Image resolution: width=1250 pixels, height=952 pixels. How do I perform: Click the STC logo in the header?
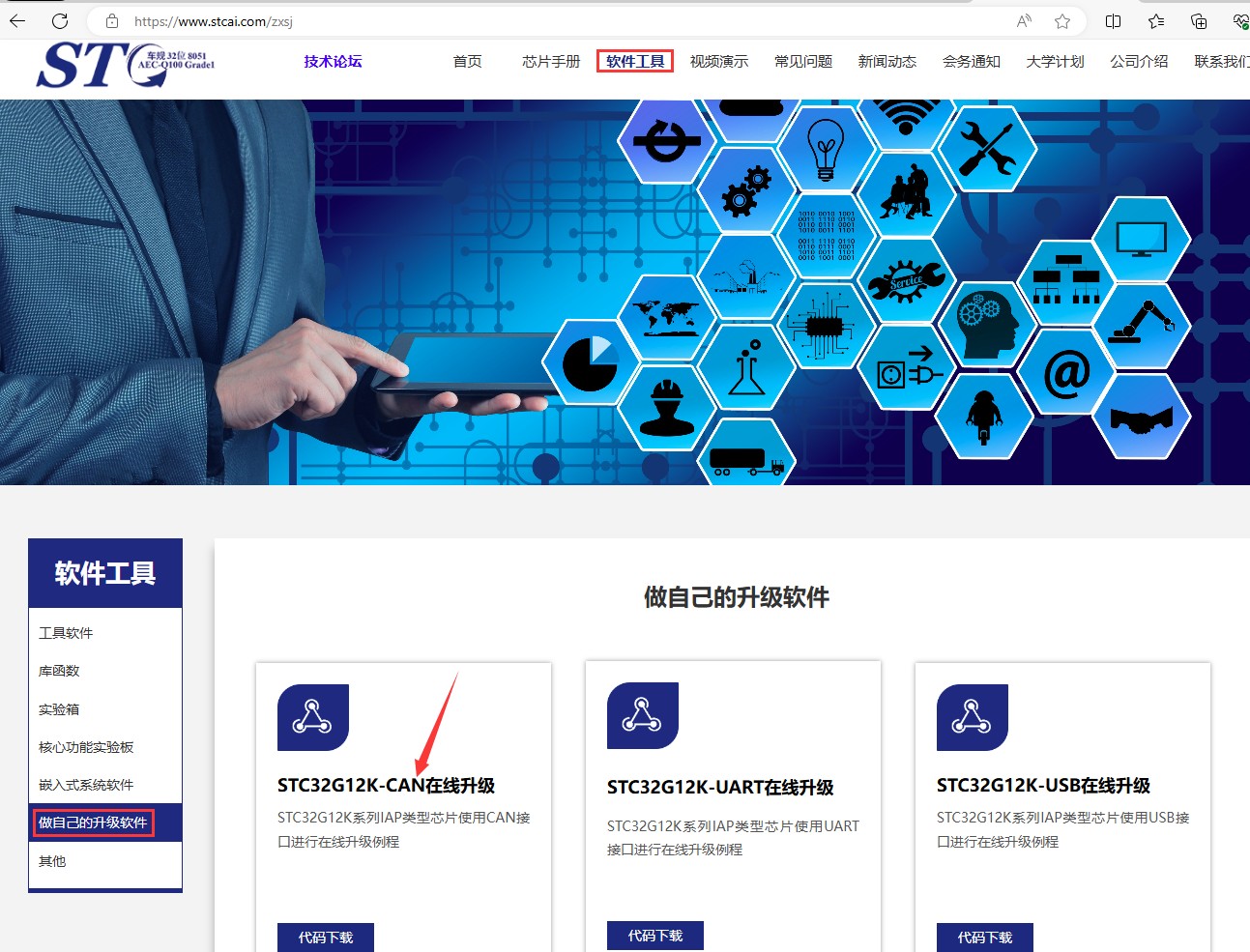pos(124,65)
